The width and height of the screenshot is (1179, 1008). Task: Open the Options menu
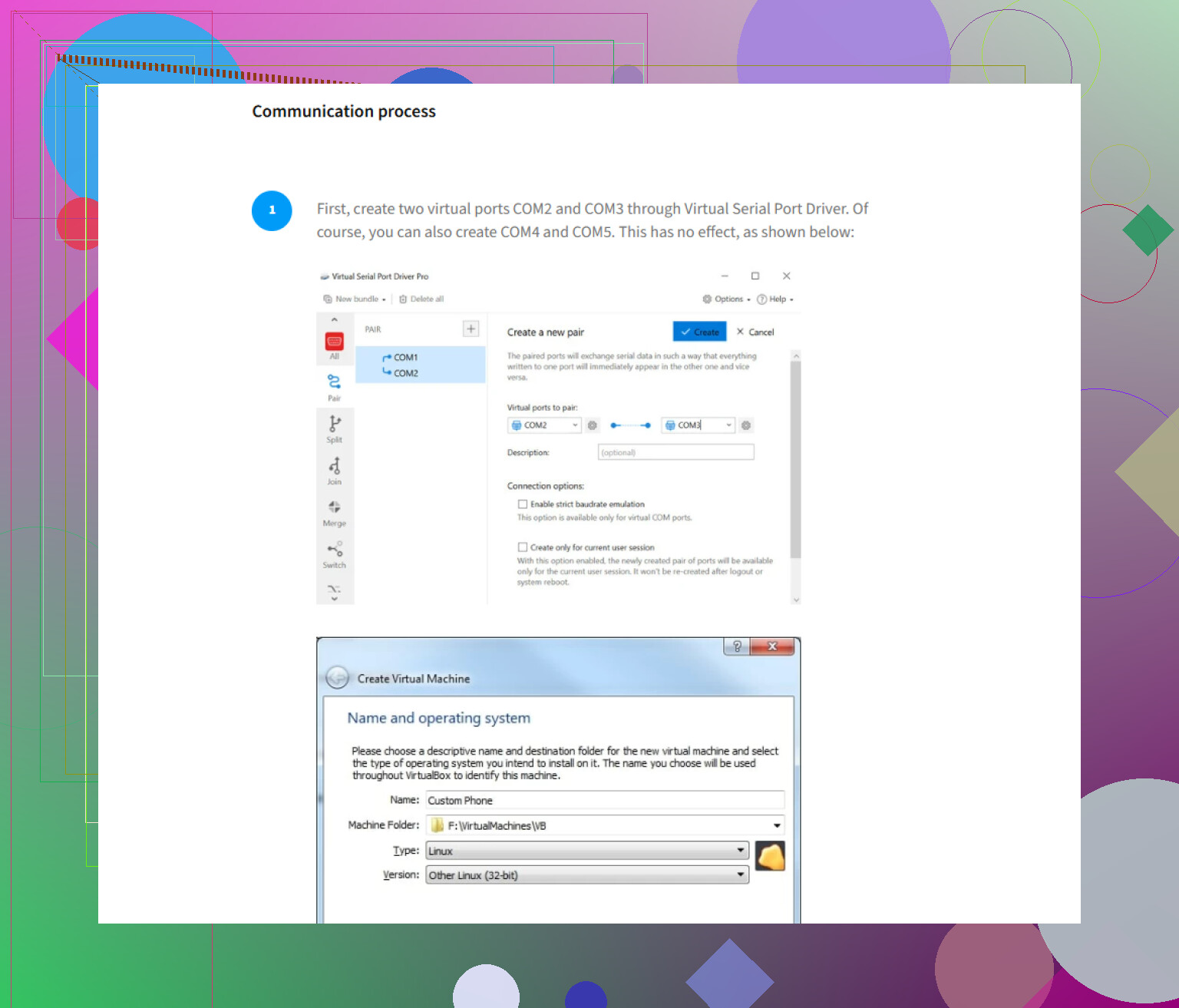click(727, 299)
